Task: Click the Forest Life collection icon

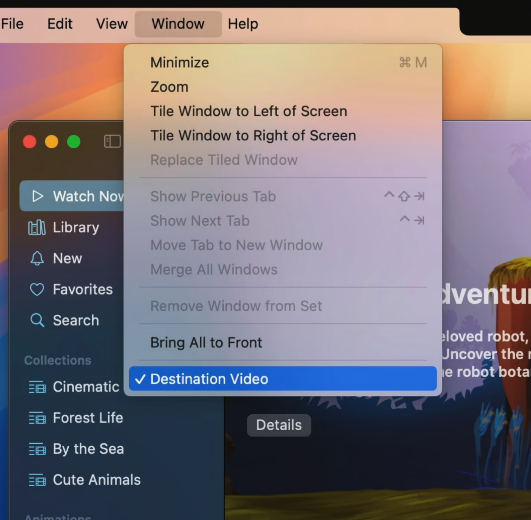Action: (37, 418)
